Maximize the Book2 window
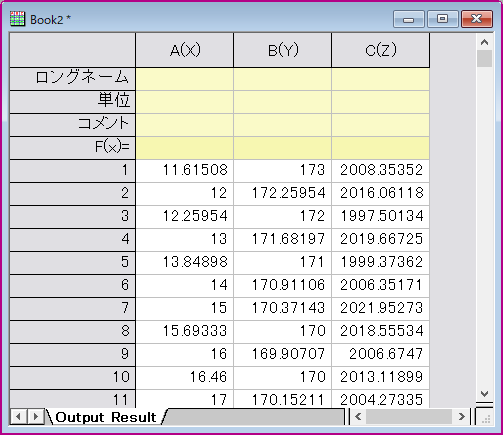Viewport: 503px width, 435px height. [x=442, y=19]
